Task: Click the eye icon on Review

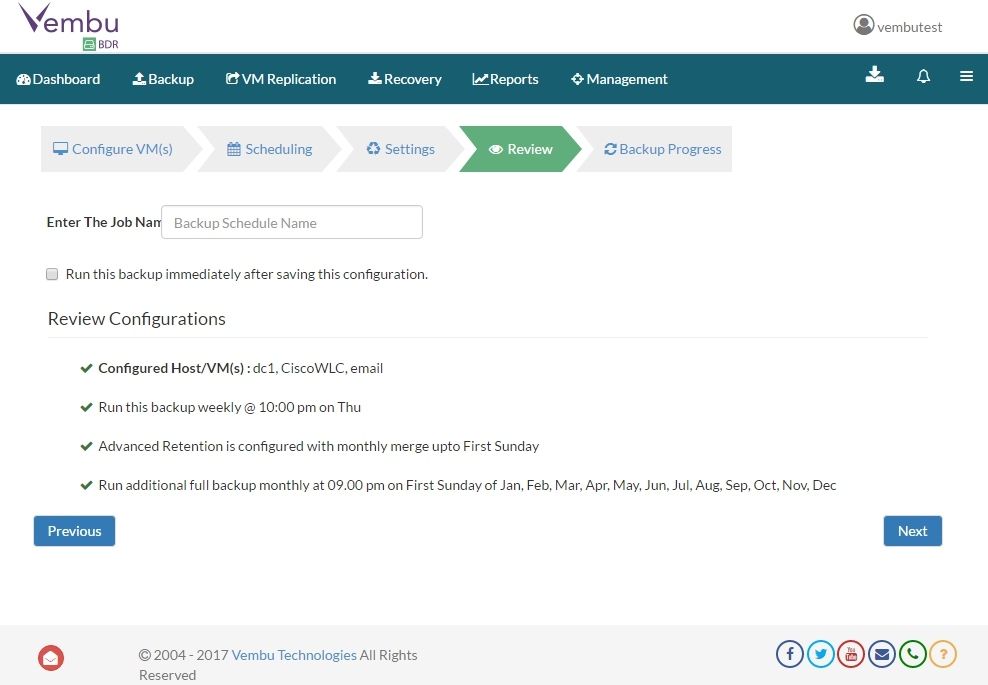Action: pyautogui.click(x=496, y=149)
